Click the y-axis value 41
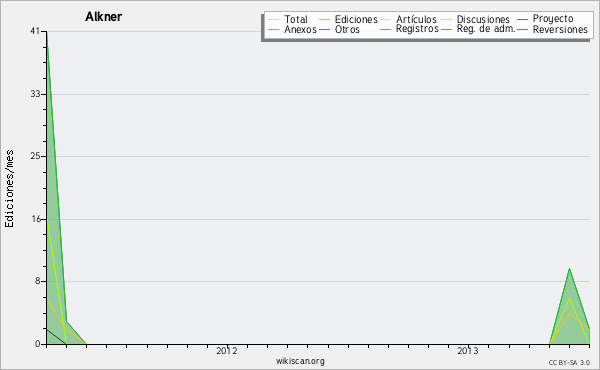The height and width of the screenshot is (370, 600). 35,31
